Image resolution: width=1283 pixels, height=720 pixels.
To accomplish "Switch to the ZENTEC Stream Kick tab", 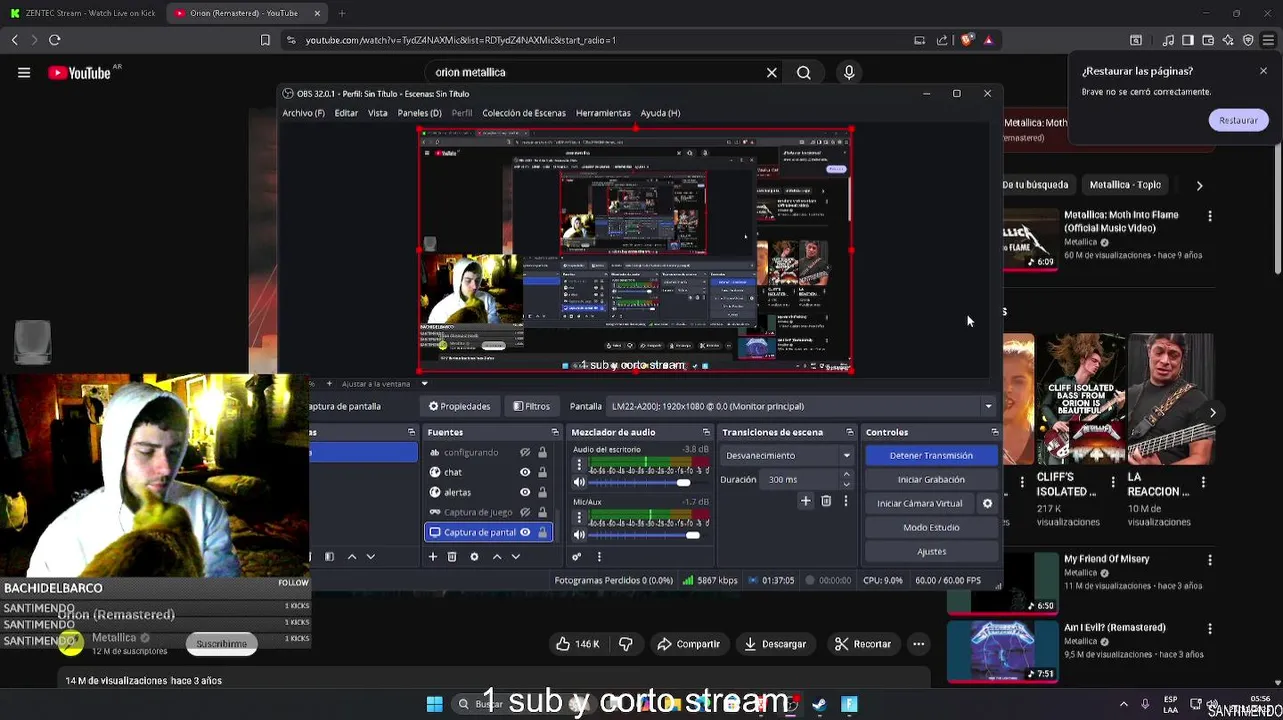I will pos(82,13).
